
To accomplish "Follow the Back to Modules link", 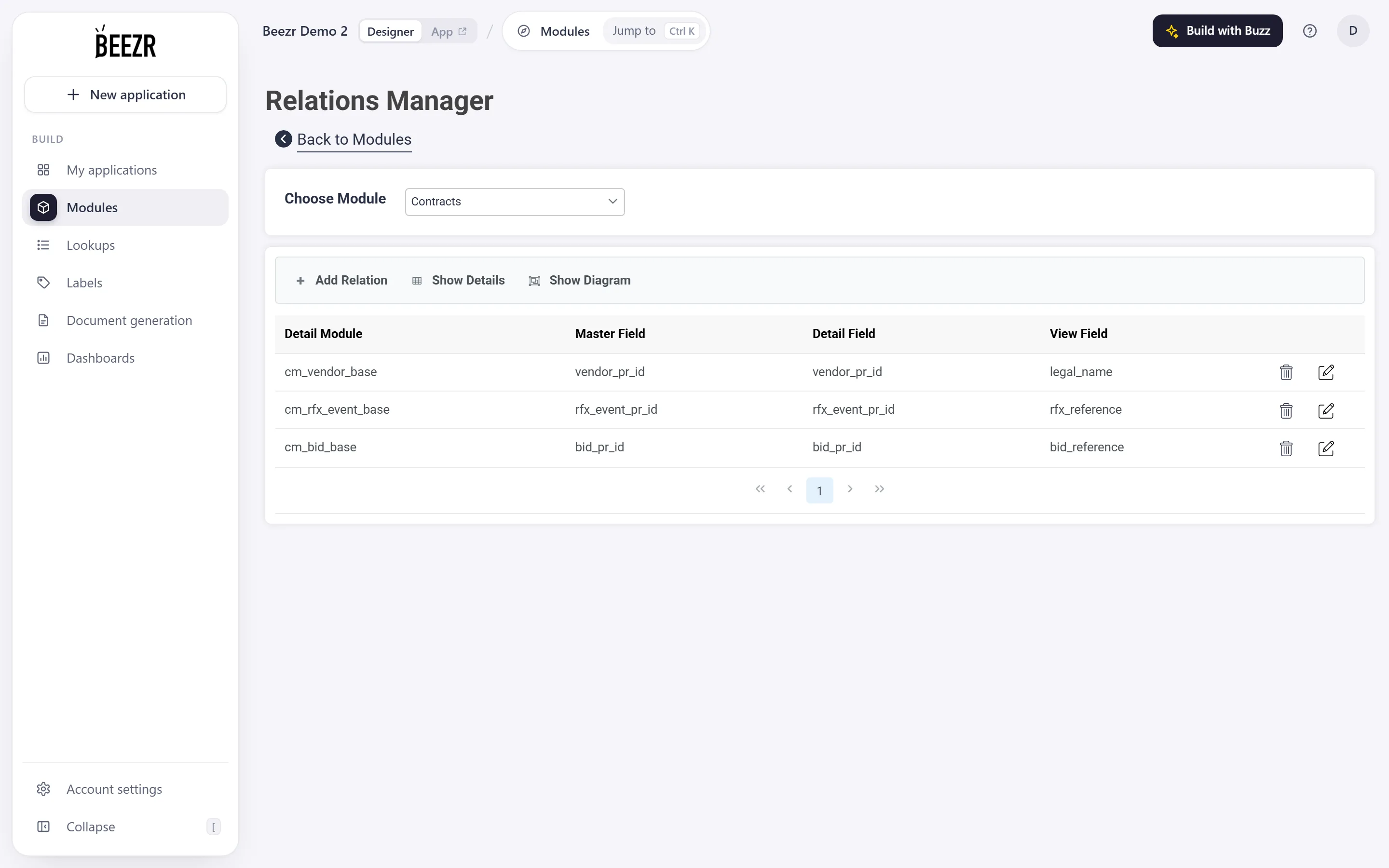I will (x=354, y=139).
